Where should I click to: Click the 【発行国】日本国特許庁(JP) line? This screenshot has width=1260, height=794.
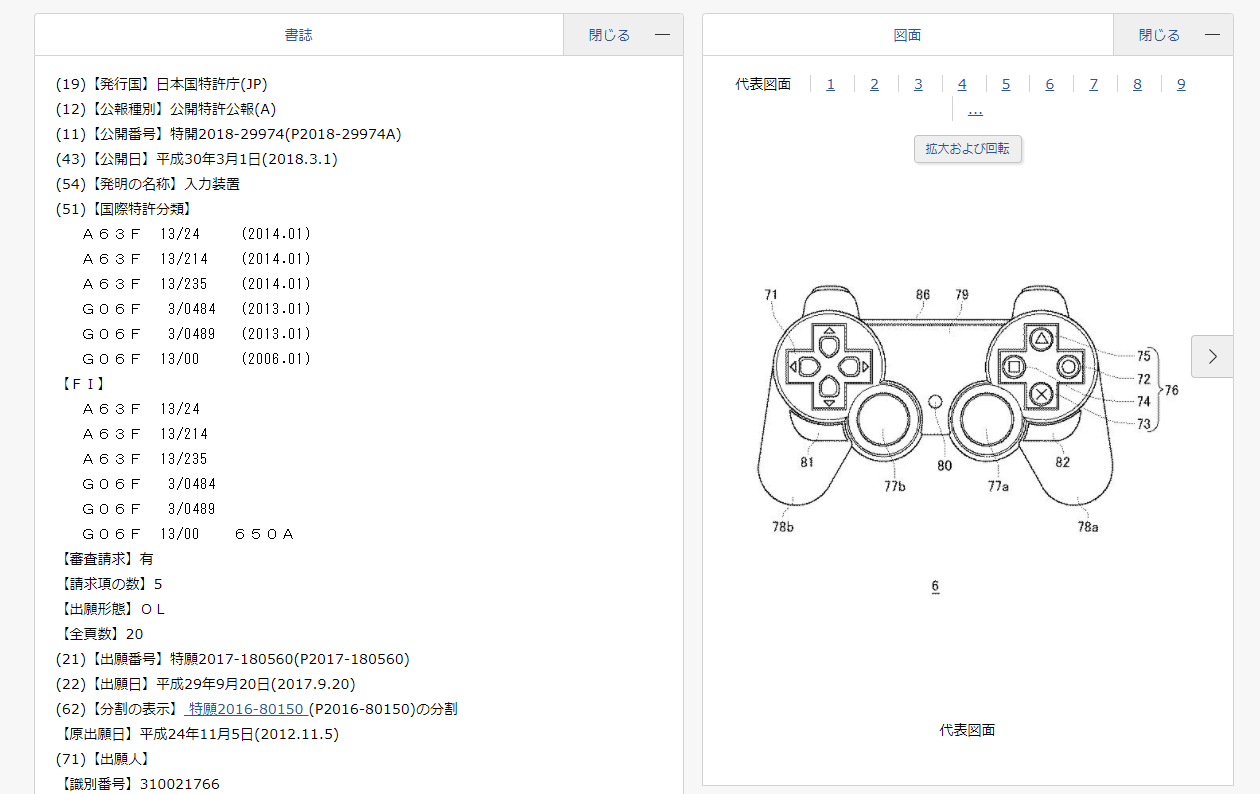pyautogui.click(x=162, y=84)
